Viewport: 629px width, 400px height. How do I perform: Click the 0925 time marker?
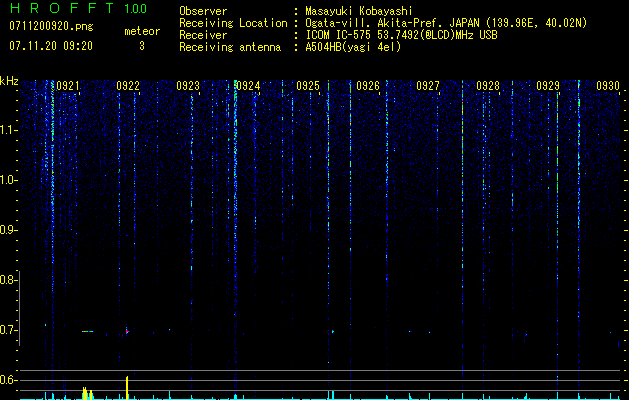[308, 86]
